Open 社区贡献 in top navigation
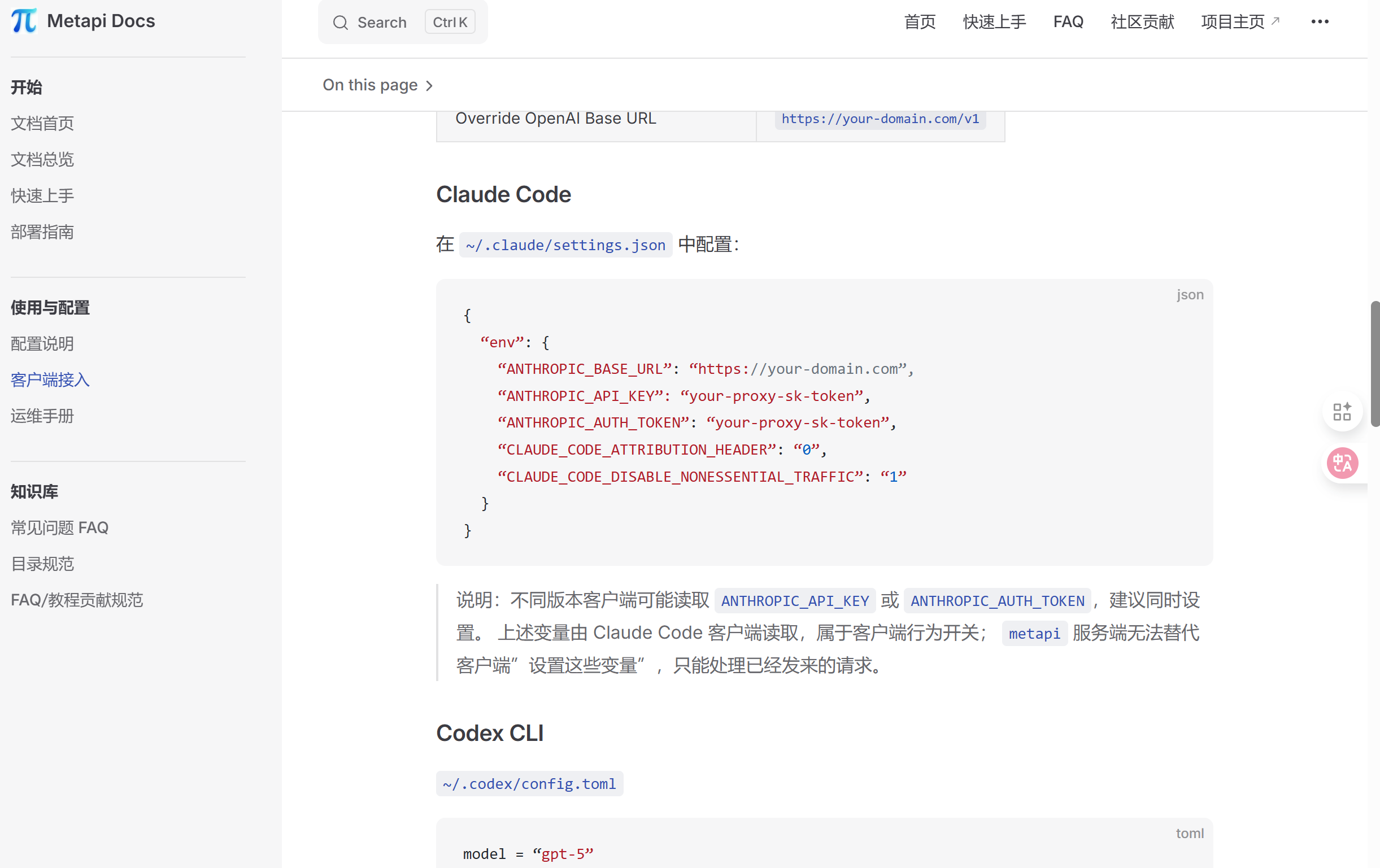The image size is (1380, 868). (1142, 22)
